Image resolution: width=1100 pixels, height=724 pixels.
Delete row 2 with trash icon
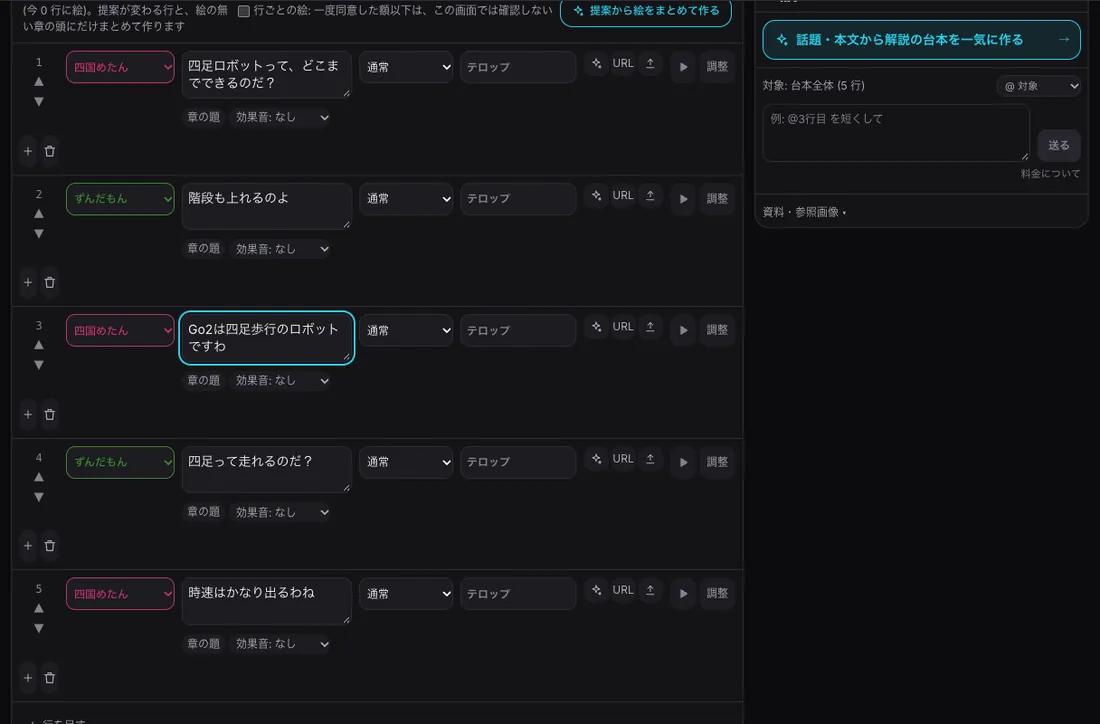(x=50, y=282)
